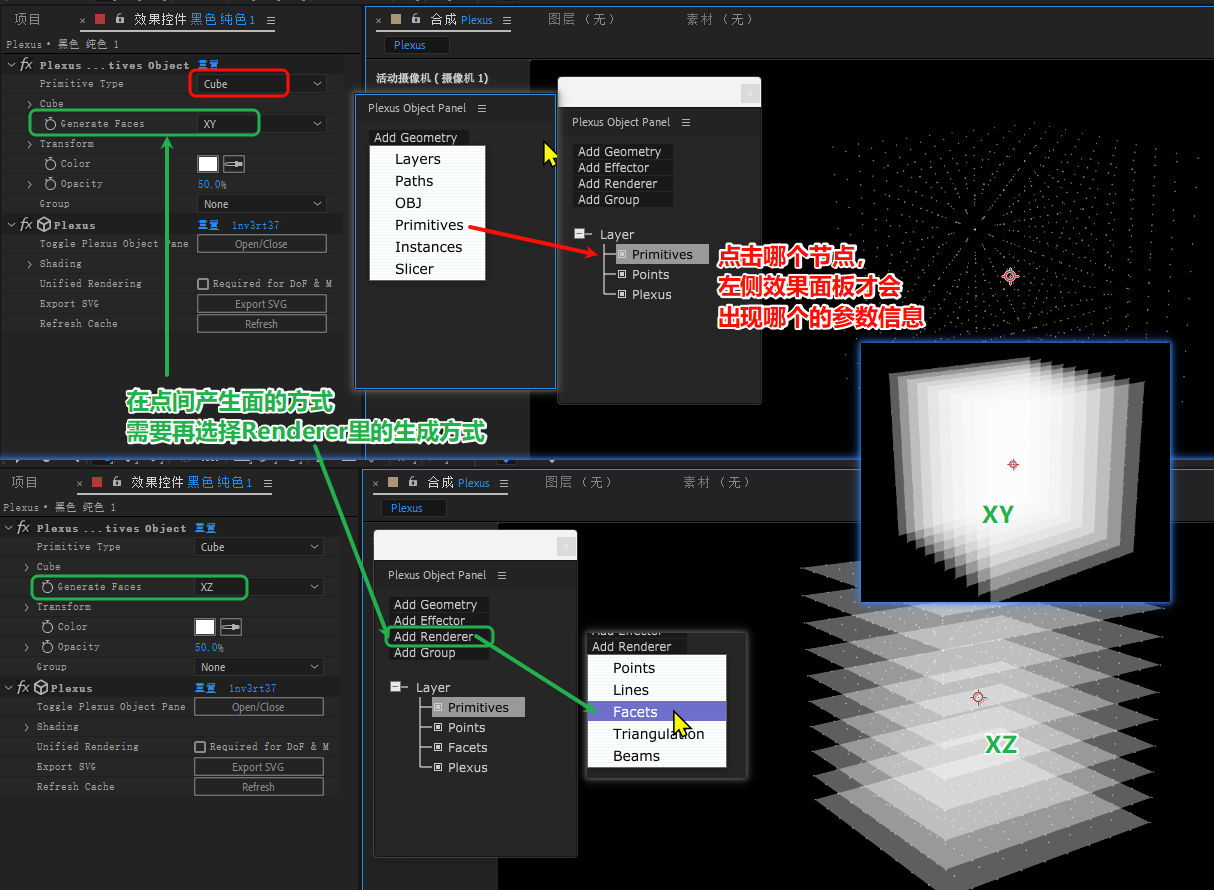Viewport: 1214px width, 890px height.
Task: Click the Plexus node icon in the lower object tree
Action: tap(438, 767)
